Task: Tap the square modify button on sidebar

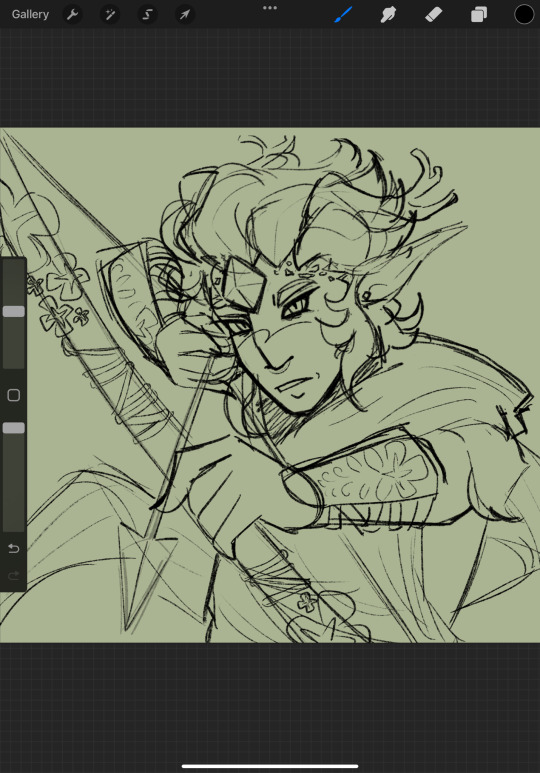Action: (x=14, y=395)
